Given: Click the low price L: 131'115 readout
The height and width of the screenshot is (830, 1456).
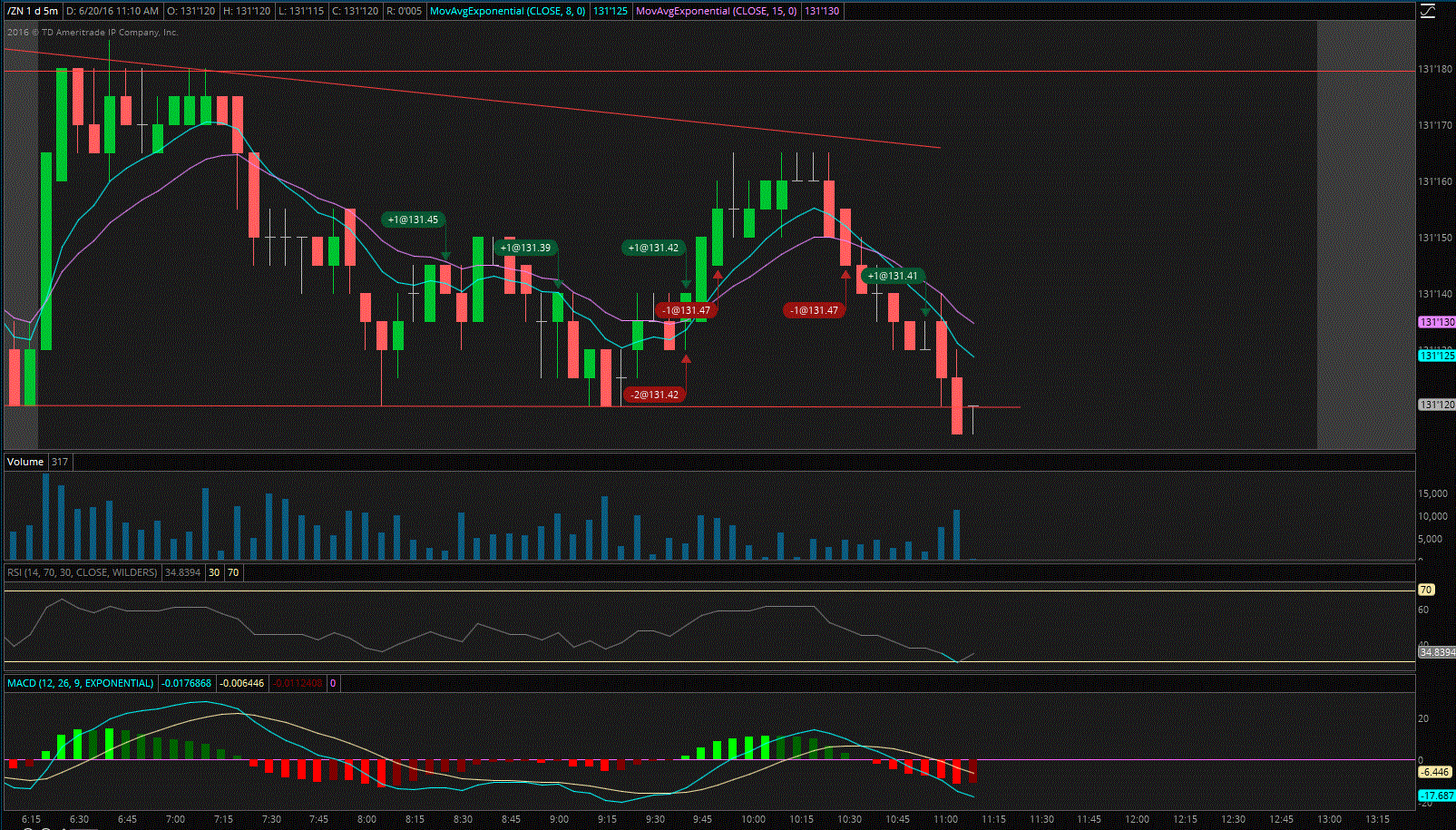Looking at the screenshot, I should 300,11.
